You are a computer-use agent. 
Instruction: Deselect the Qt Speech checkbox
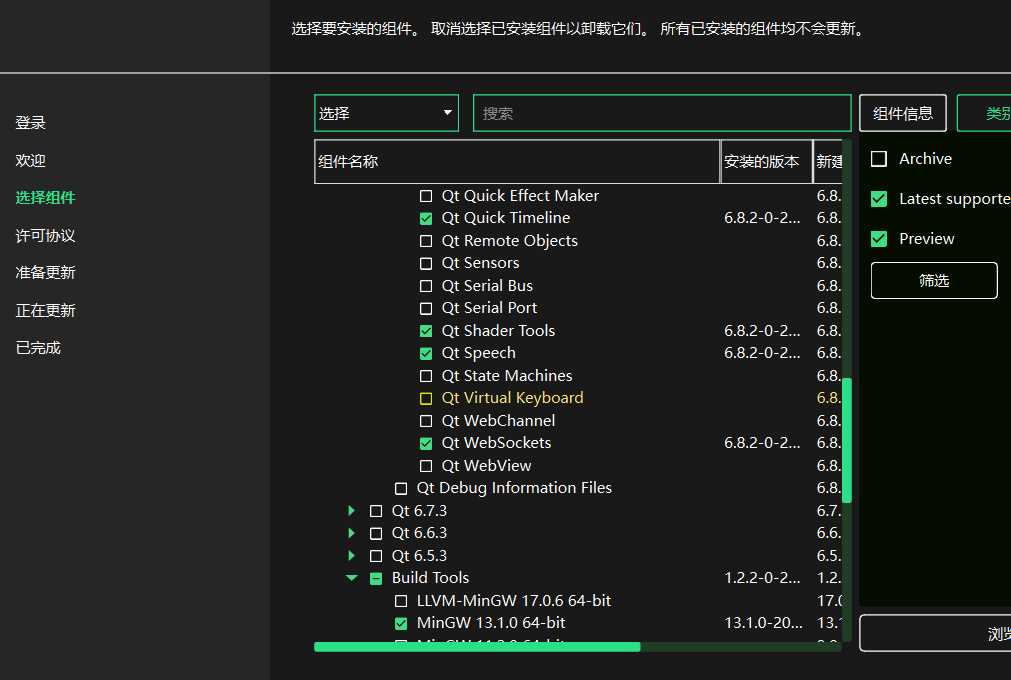(426, 354)
